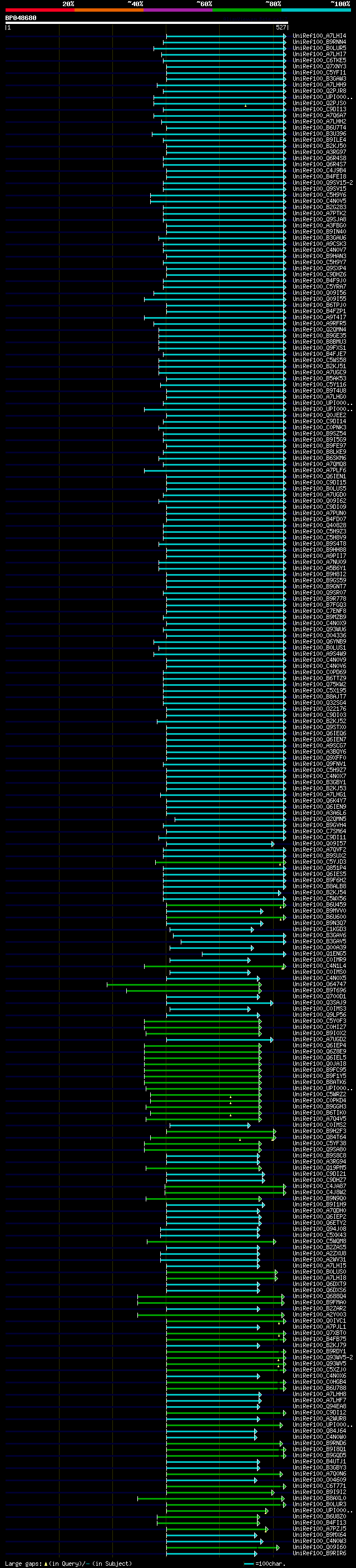Select the UniRef100_O64747 label
Viewport: 356px width, 1568px height.
319,985
